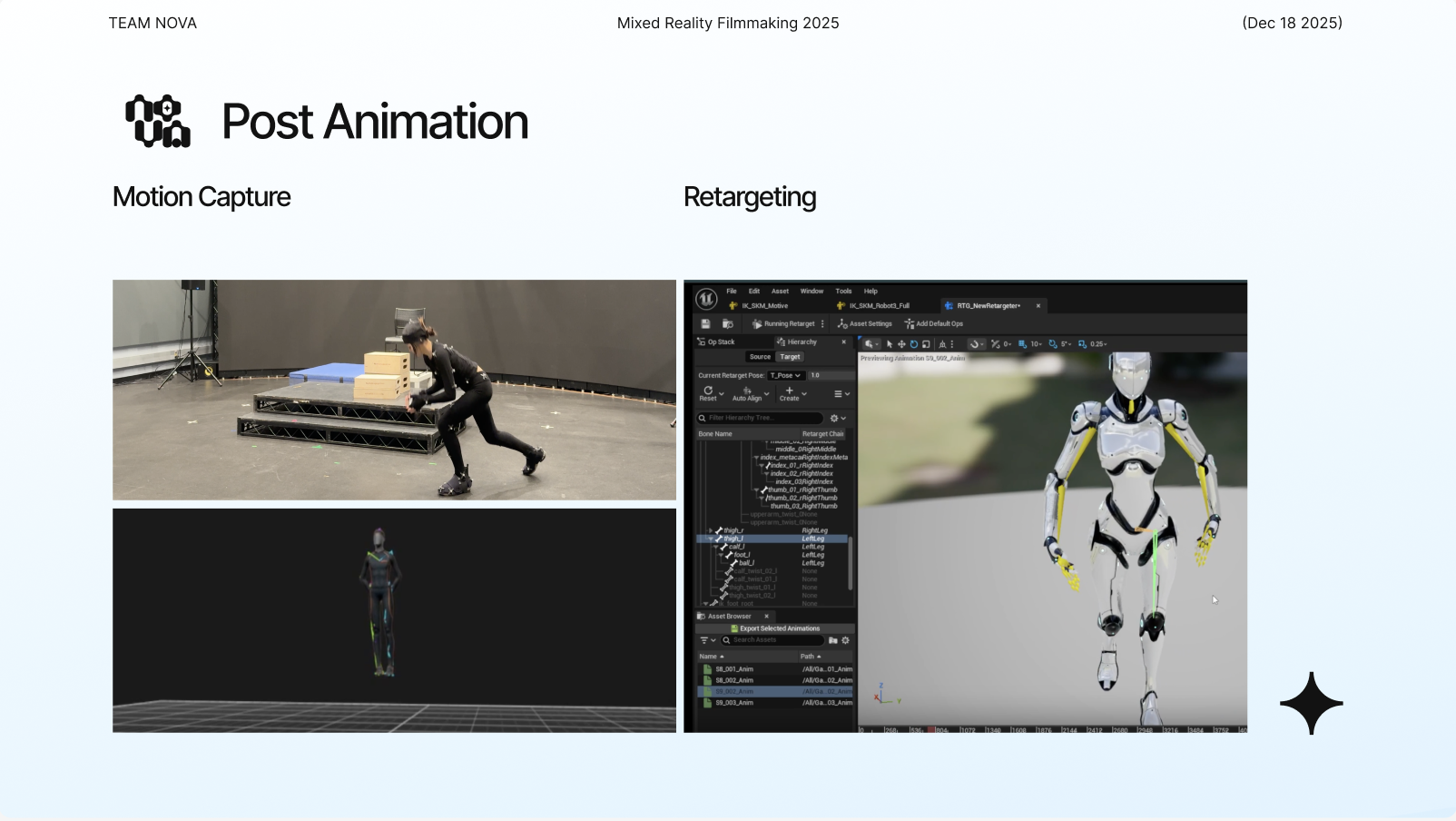Open the T_Pose retarget pose dropdown

785,375
